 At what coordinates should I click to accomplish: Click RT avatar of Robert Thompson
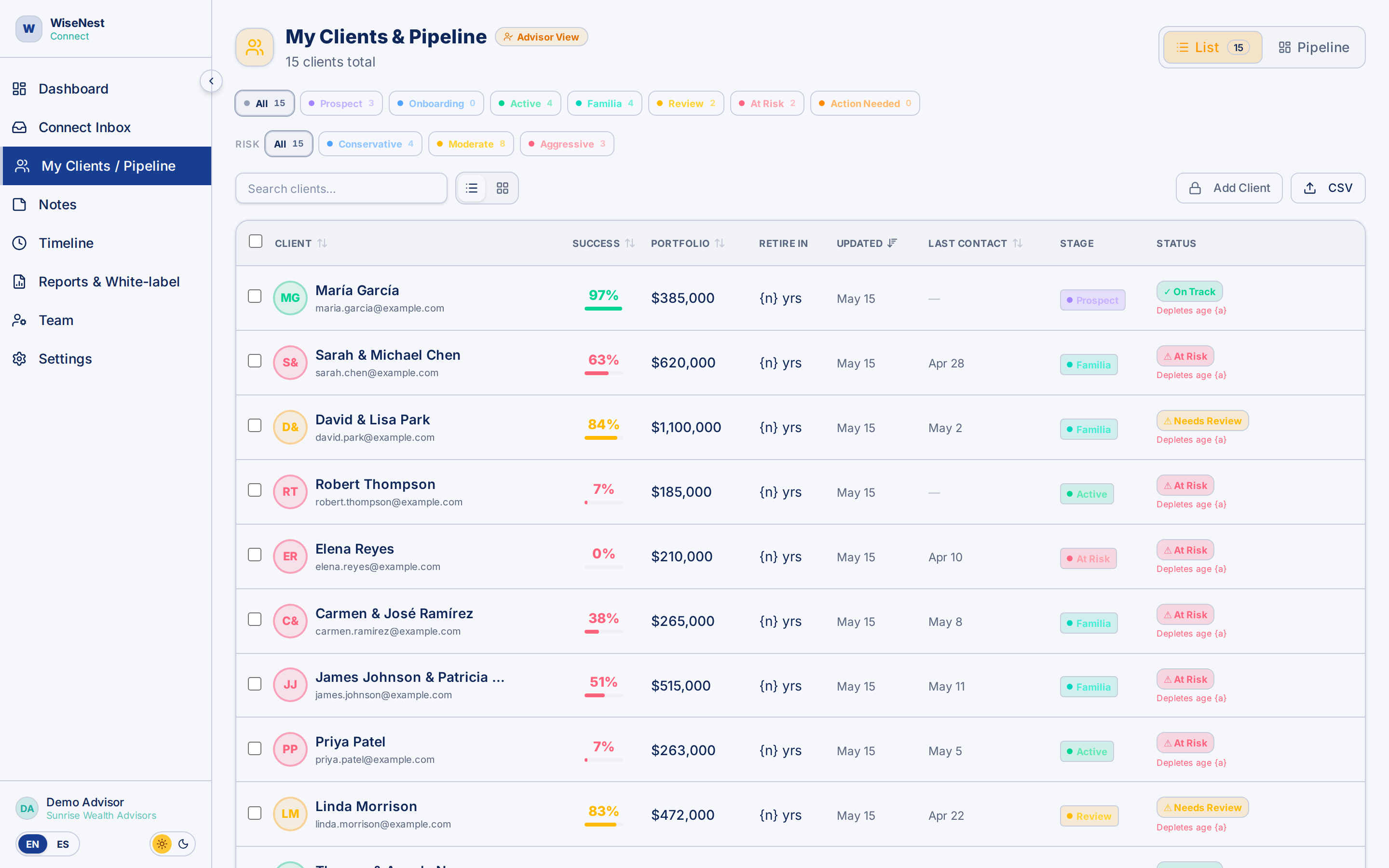coord(290,492)
